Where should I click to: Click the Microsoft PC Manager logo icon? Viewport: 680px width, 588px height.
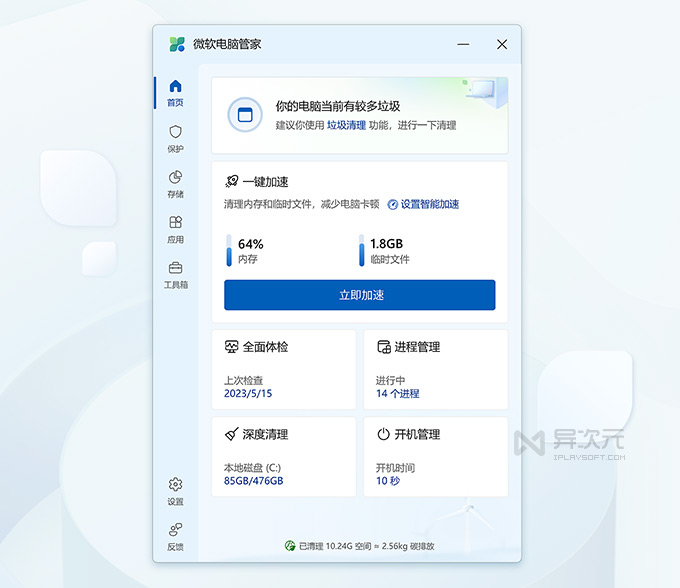tap(177, 44)
